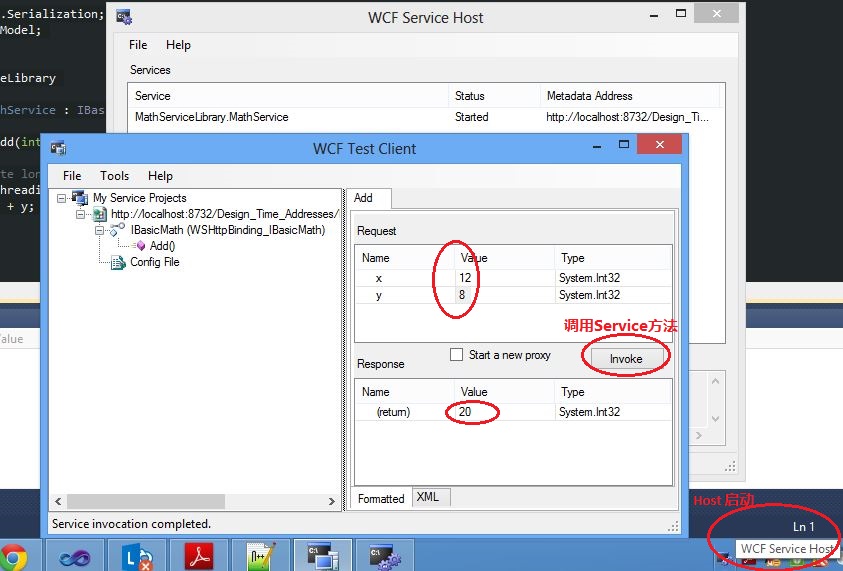Maximize the WCF Test Client window
The width and height of the screenshot is (843, 571).
(x=624, y=144)
